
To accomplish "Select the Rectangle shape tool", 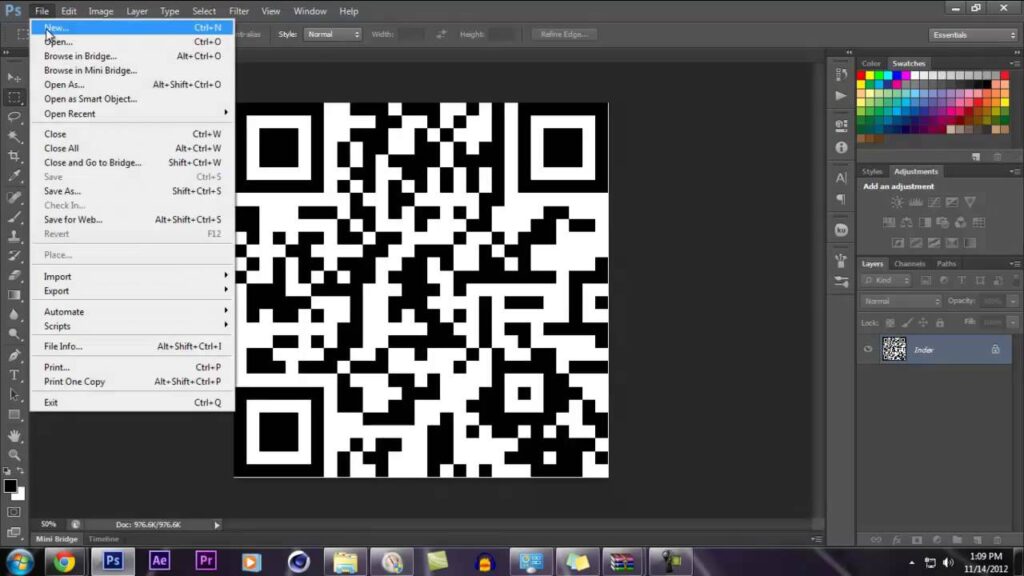I will 14,415.
